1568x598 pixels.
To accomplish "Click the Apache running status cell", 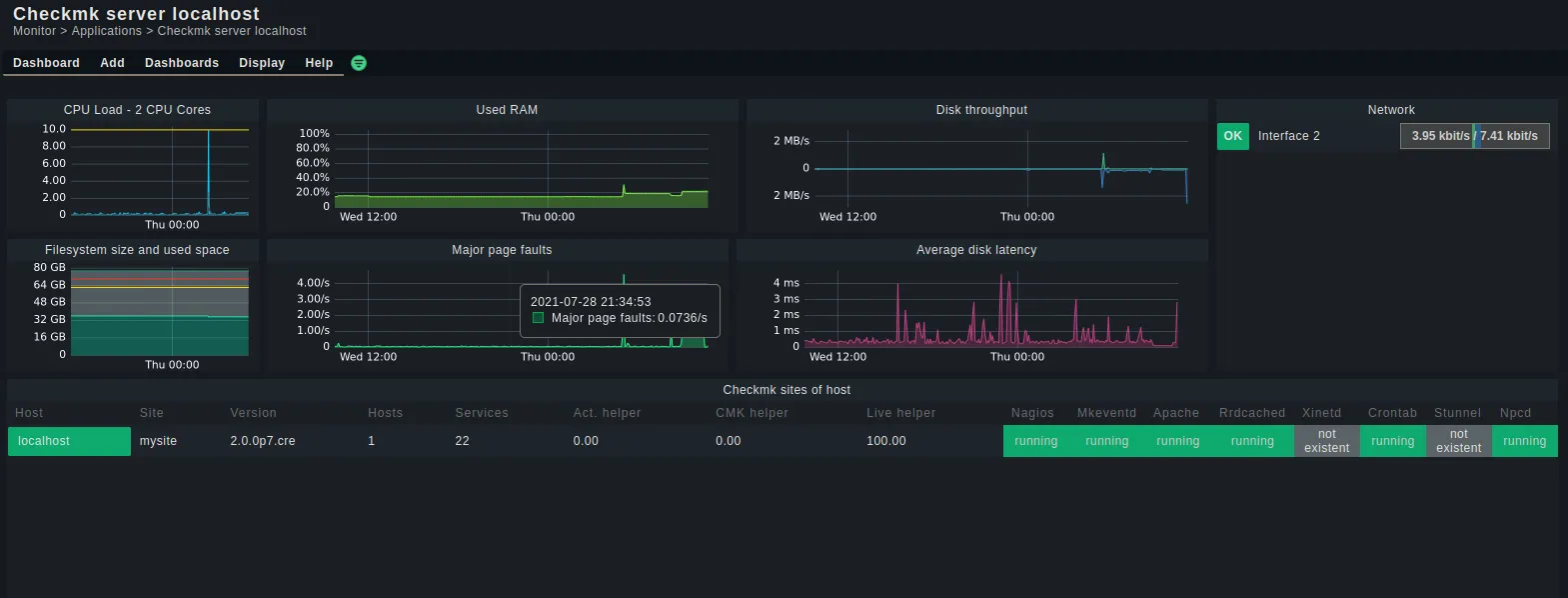I will (x=1177, y=441).
